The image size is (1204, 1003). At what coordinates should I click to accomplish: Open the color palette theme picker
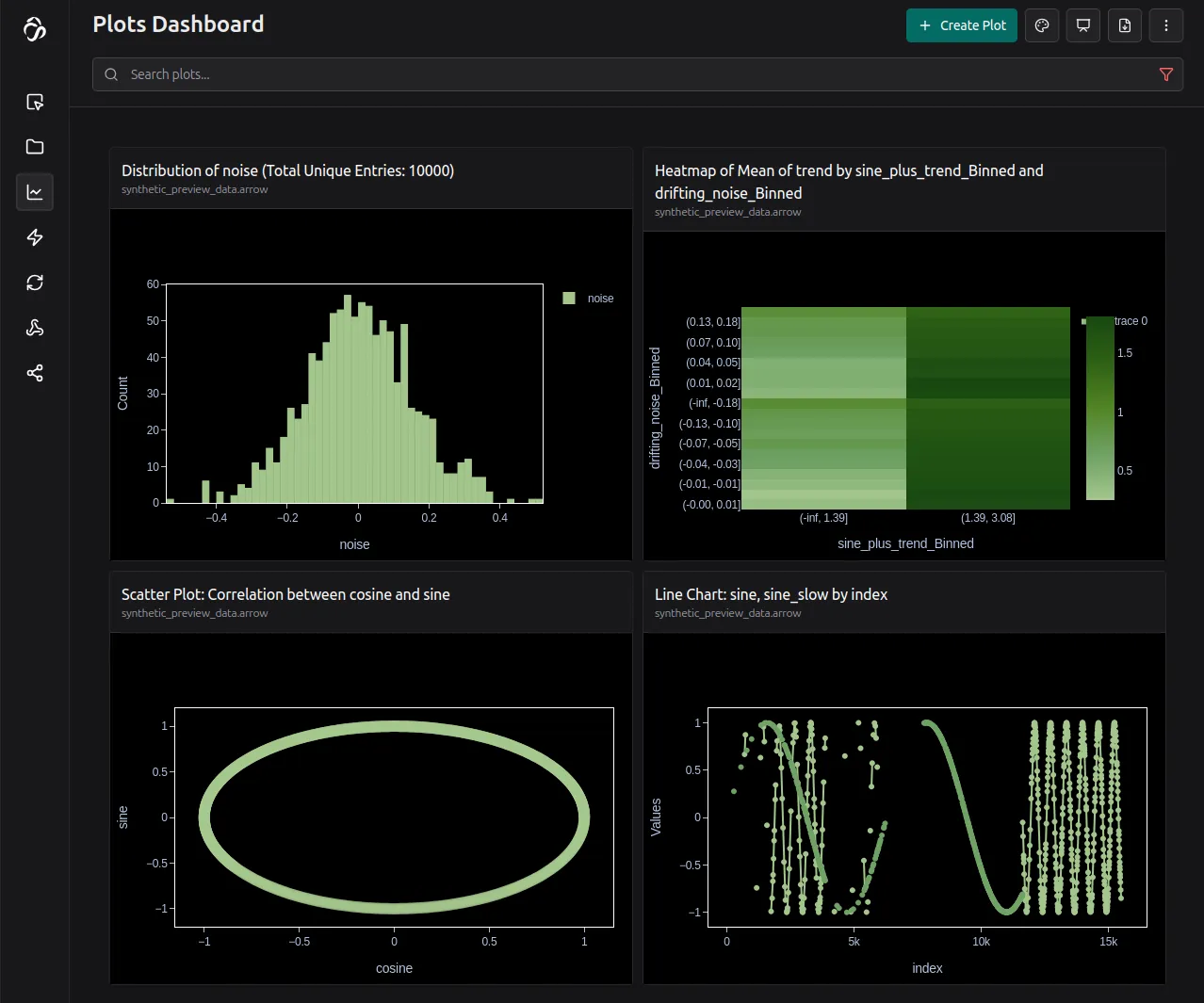click(1042, 25)
